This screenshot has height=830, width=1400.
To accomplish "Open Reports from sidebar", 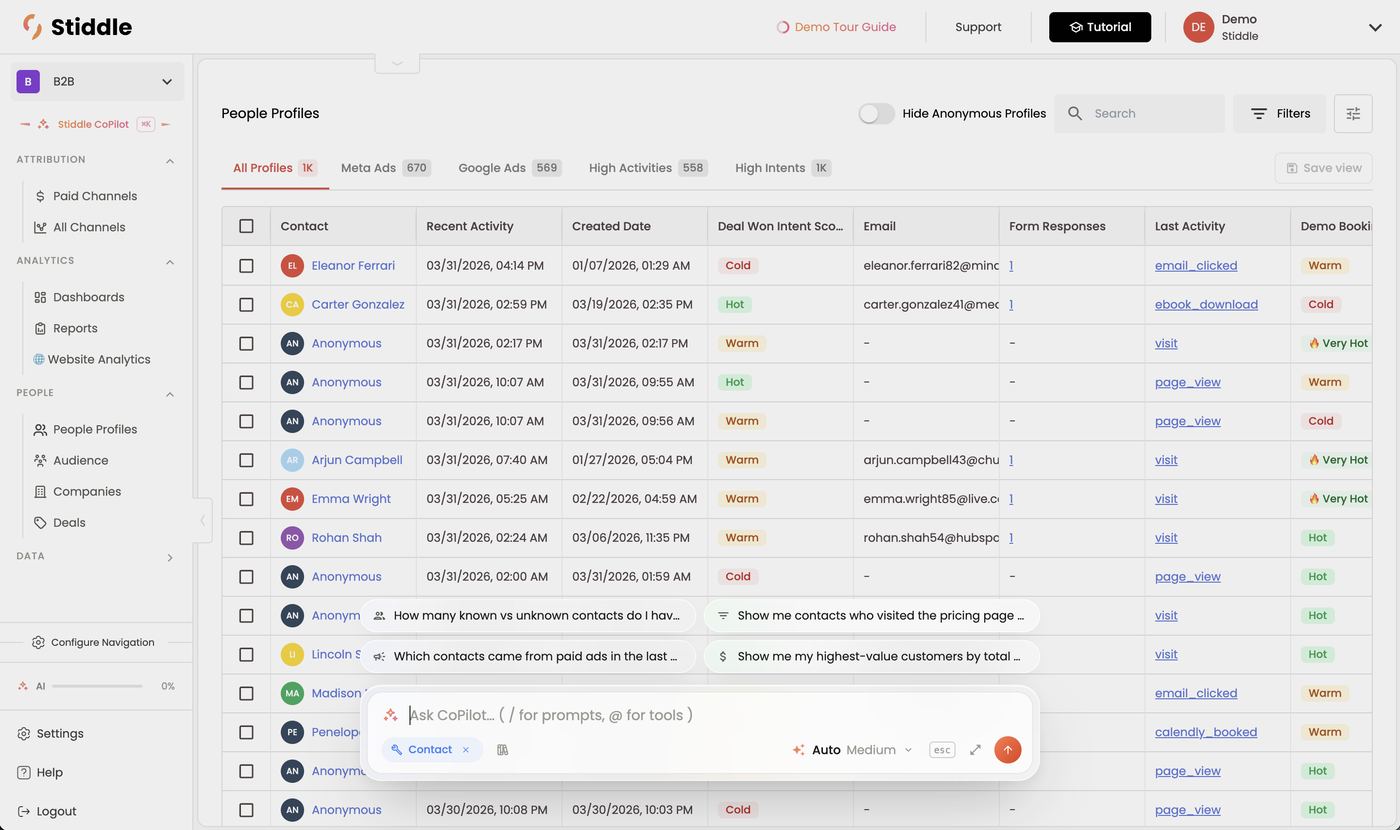I will (75, 328).
